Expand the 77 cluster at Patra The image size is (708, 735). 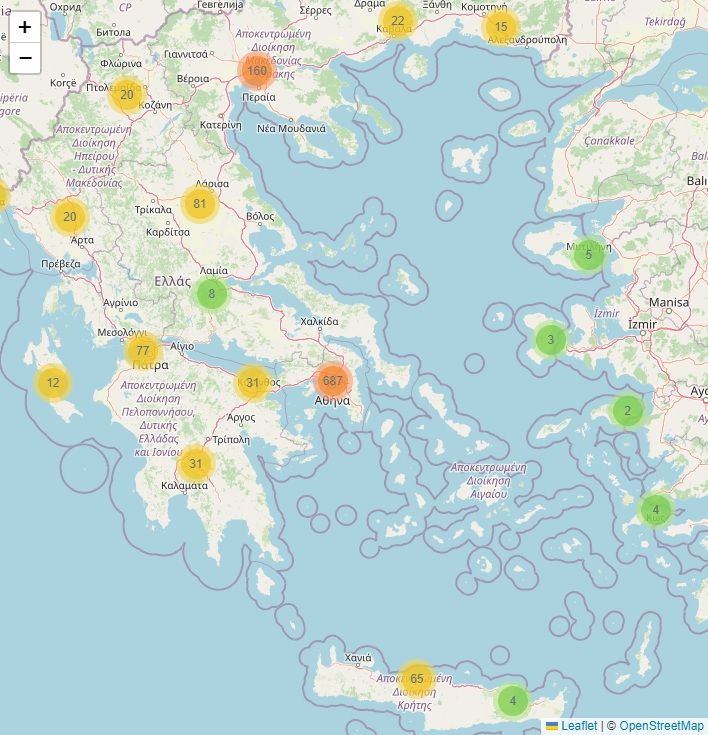click(143, 350)
